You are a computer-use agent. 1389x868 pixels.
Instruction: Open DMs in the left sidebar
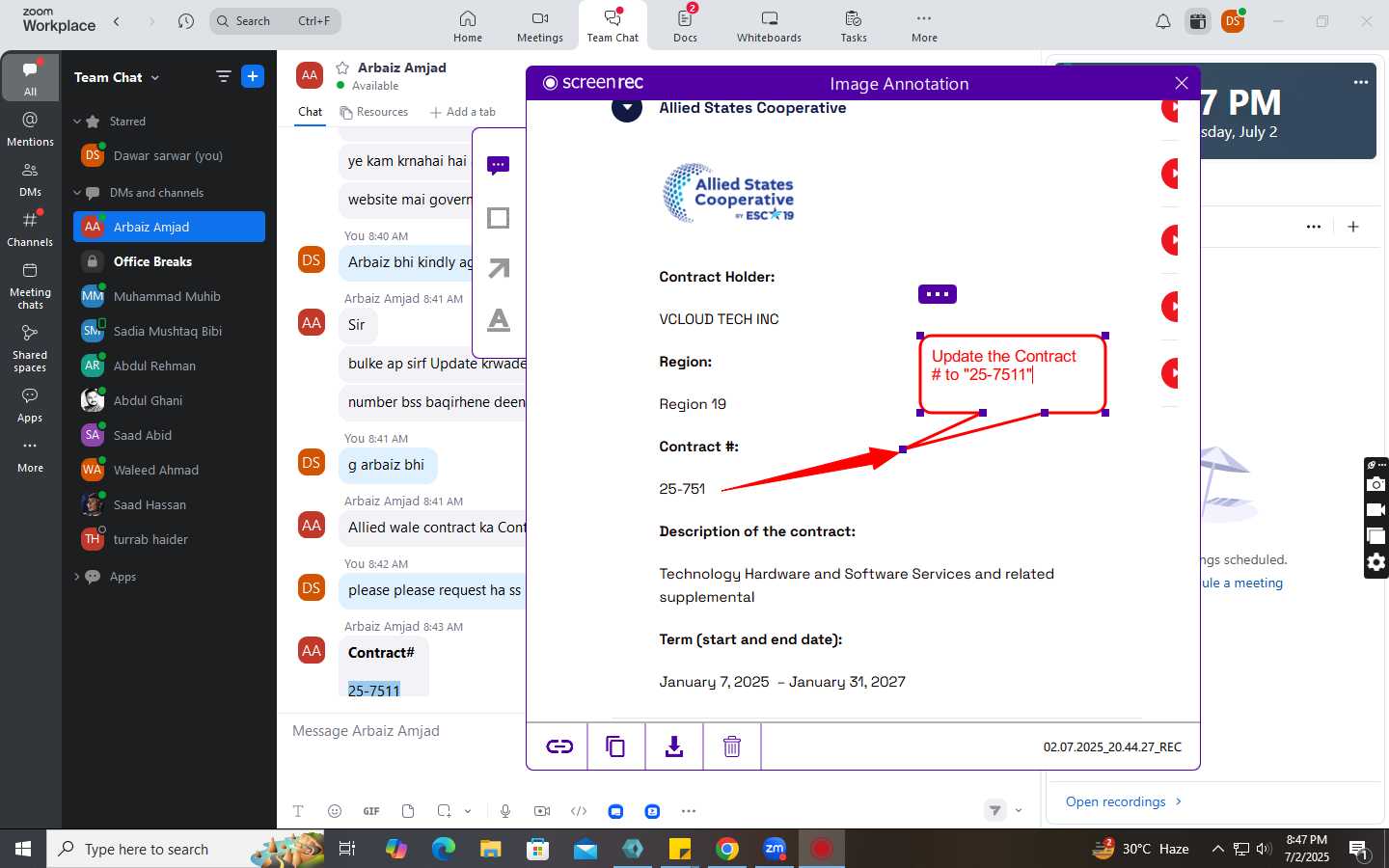[x=30, y=179]
